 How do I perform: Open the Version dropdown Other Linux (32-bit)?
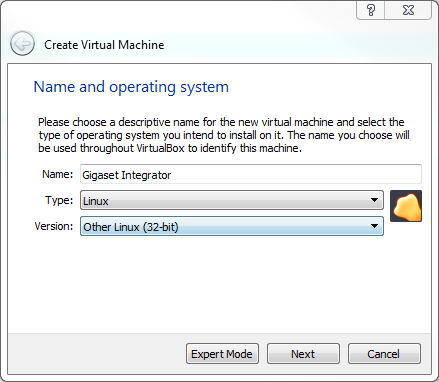[x=232, y=226]
